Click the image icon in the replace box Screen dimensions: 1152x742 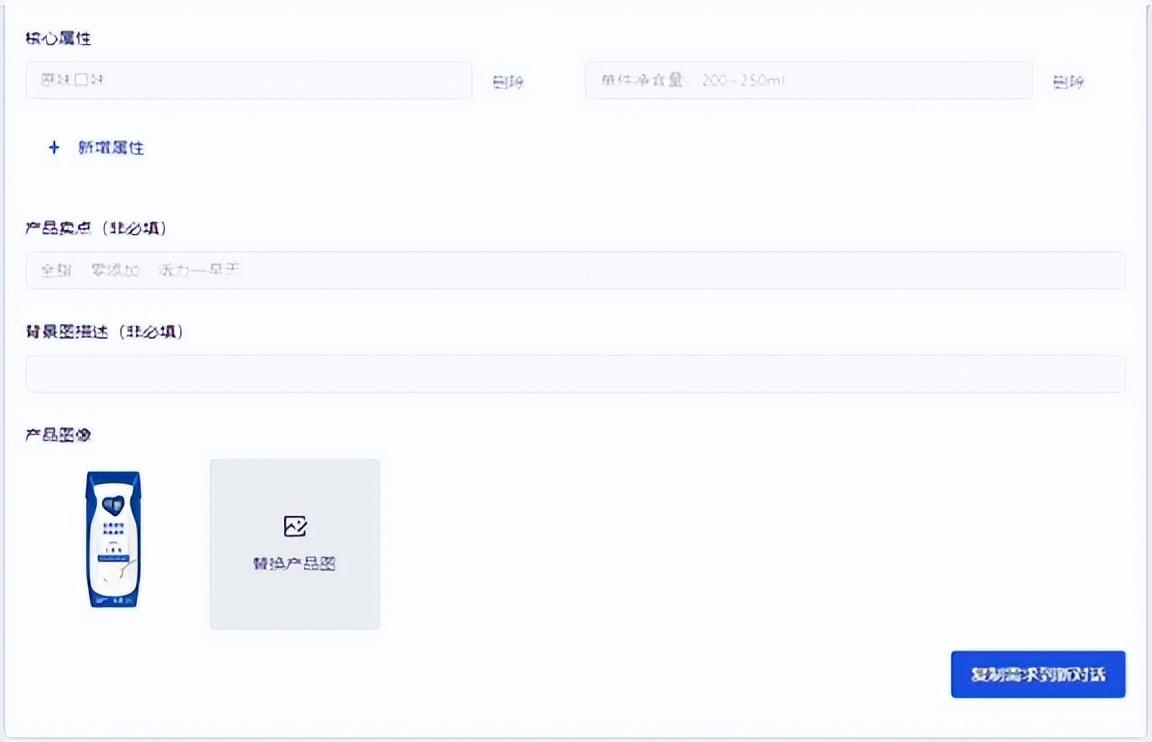click(294, 526)
